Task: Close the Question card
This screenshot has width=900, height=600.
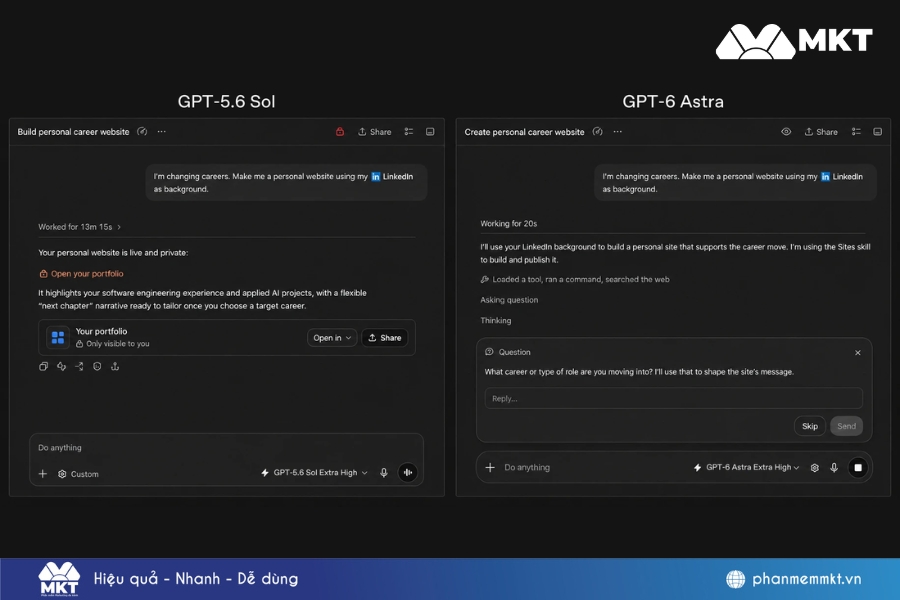Action: 858,353
